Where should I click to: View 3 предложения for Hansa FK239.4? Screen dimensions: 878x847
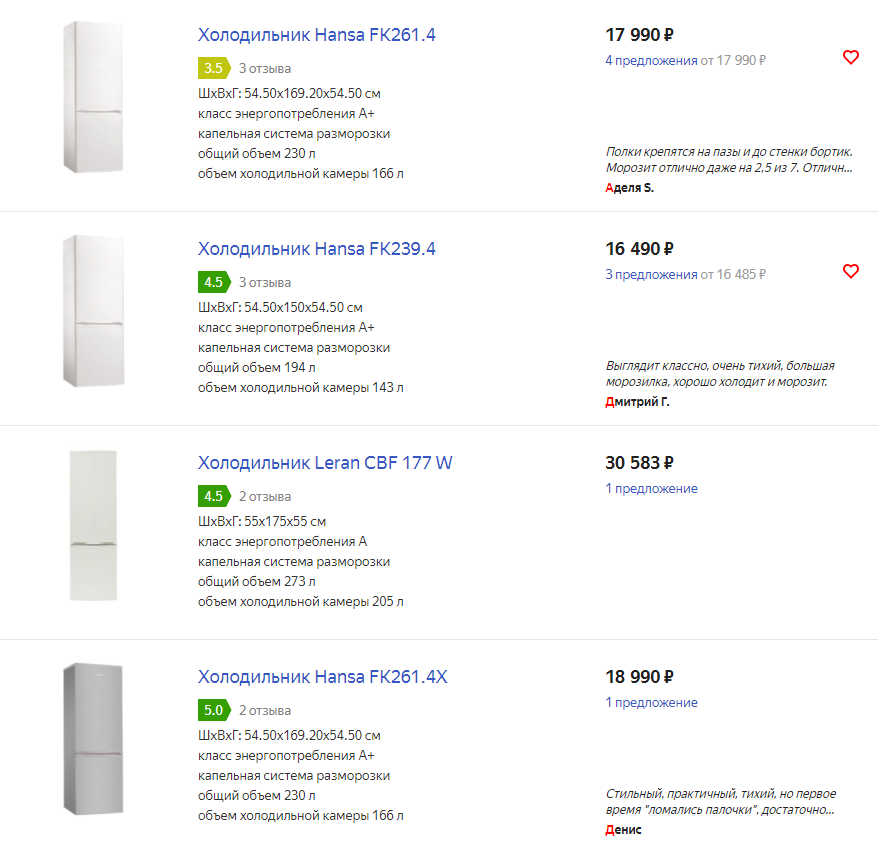pyautogui.click(x=651, y=274)
